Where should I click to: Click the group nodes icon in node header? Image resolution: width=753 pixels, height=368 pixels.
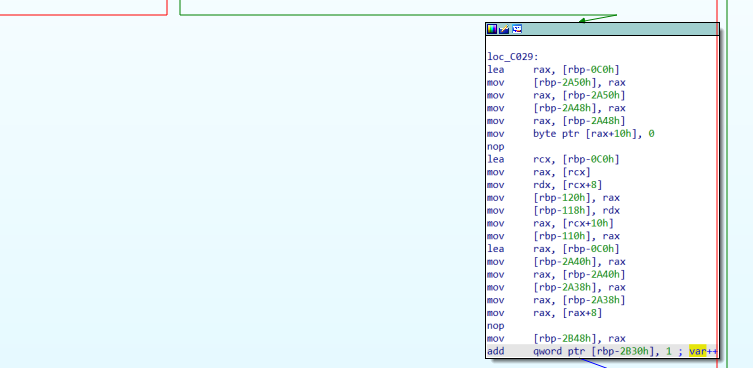coord(517,29)
